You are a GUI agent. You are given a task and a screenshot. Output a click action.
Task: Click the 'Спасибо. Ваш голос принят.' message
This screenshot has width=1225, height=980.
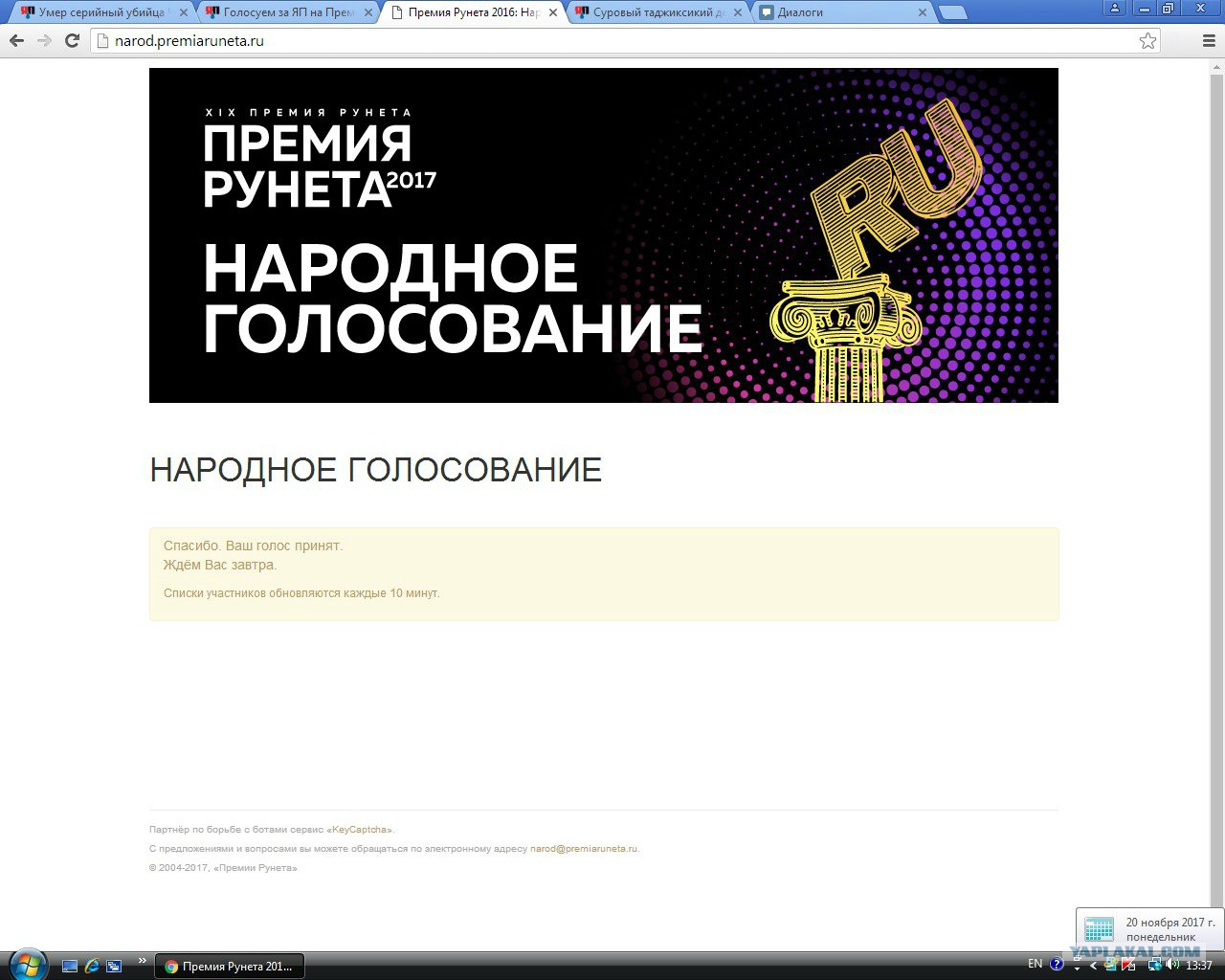tap(253, 546)
